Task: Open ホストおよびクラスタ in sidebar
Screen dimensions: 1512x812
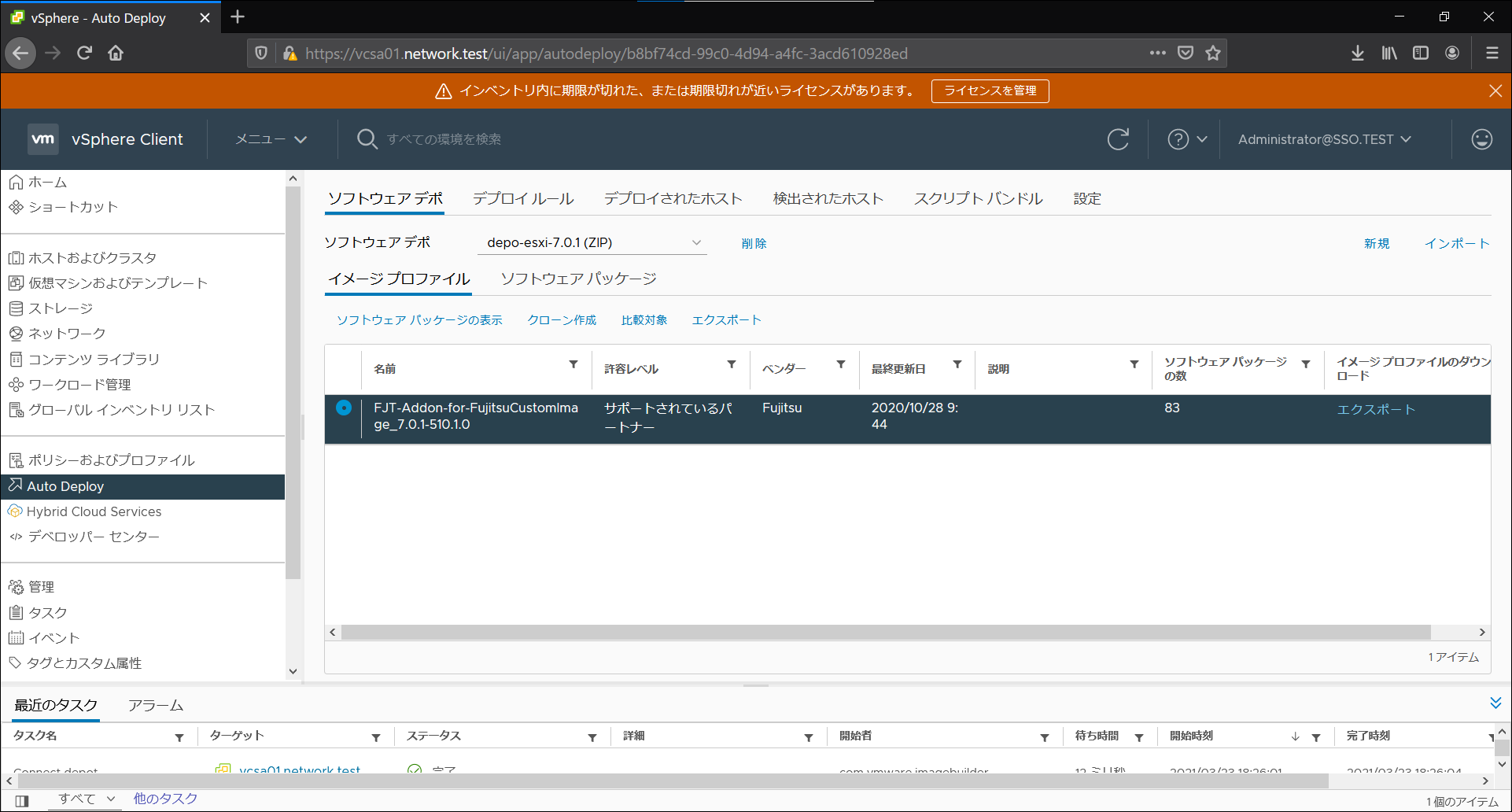Action: 83,258
